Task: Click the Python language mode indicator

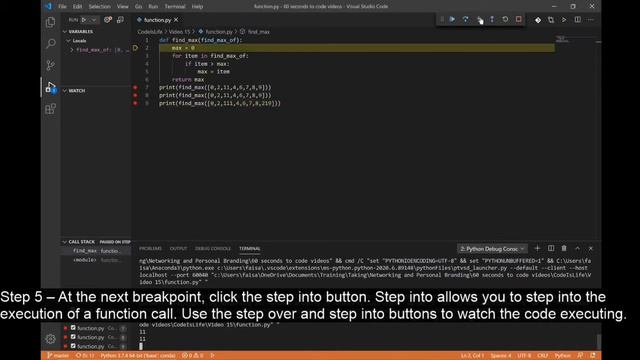Action: coord(562,356)
